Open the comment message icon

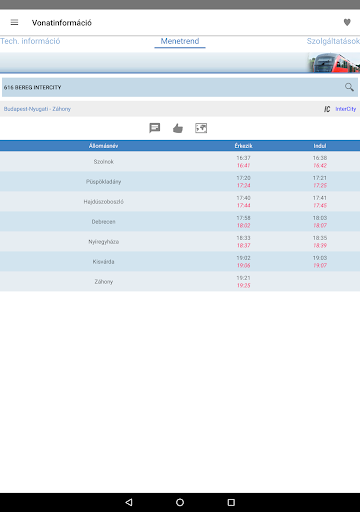[x=155, y=128]
